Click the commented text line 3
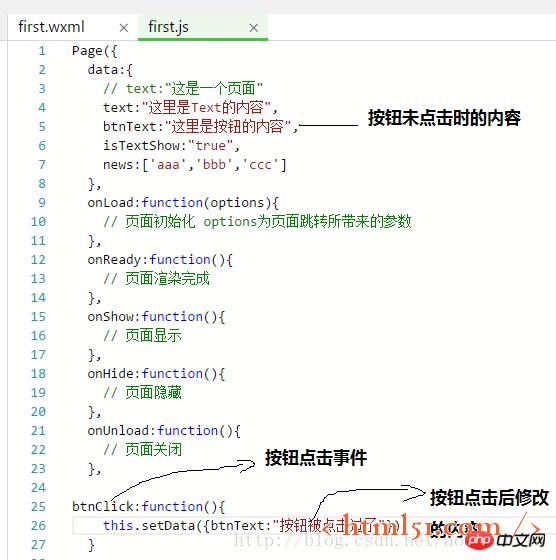This screenshot has width=556, height=560. tap(183, 89)
